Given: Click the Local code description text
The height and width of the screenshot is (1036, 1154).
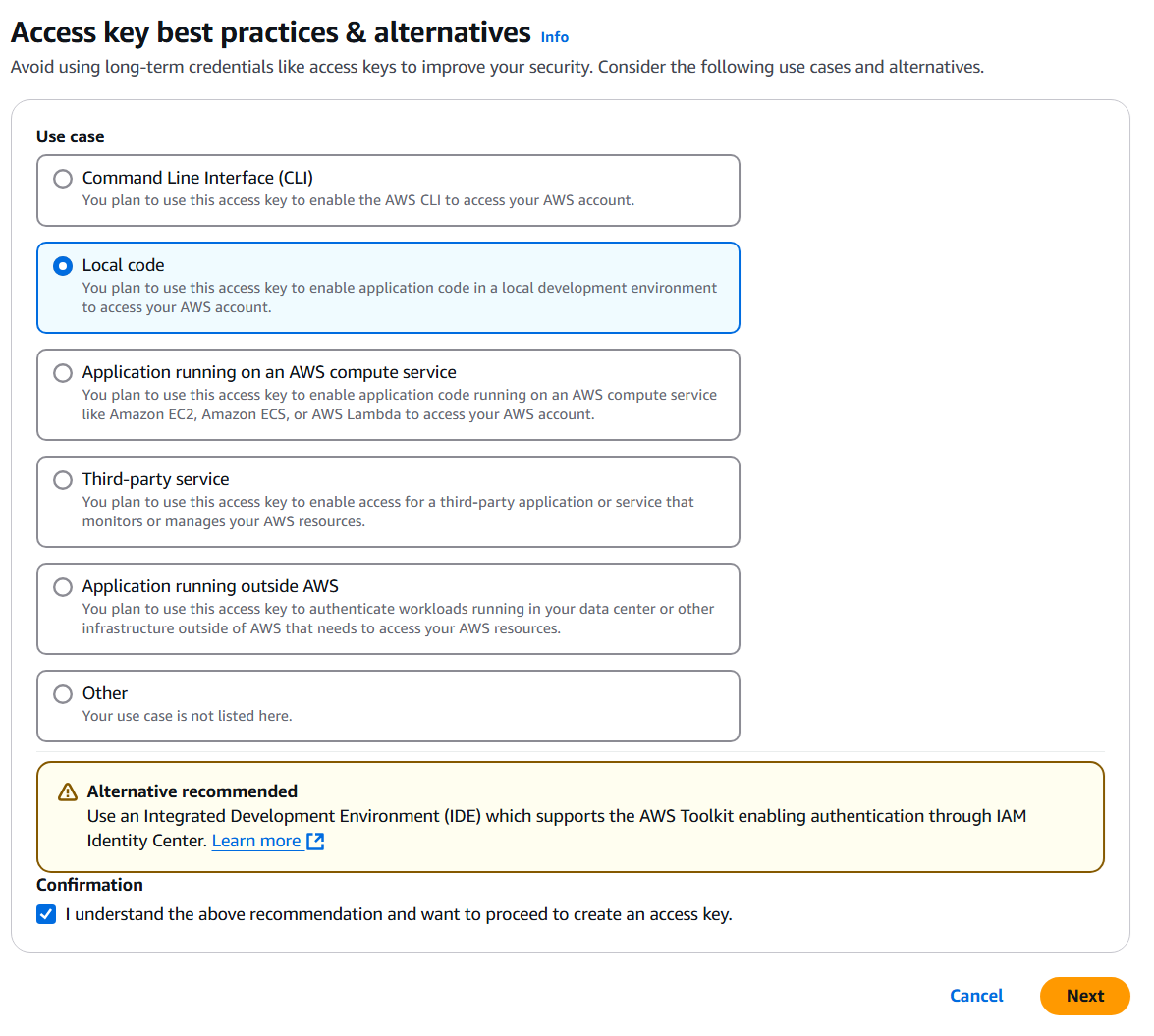Looking at the screenshot, I should click(399, 298).
